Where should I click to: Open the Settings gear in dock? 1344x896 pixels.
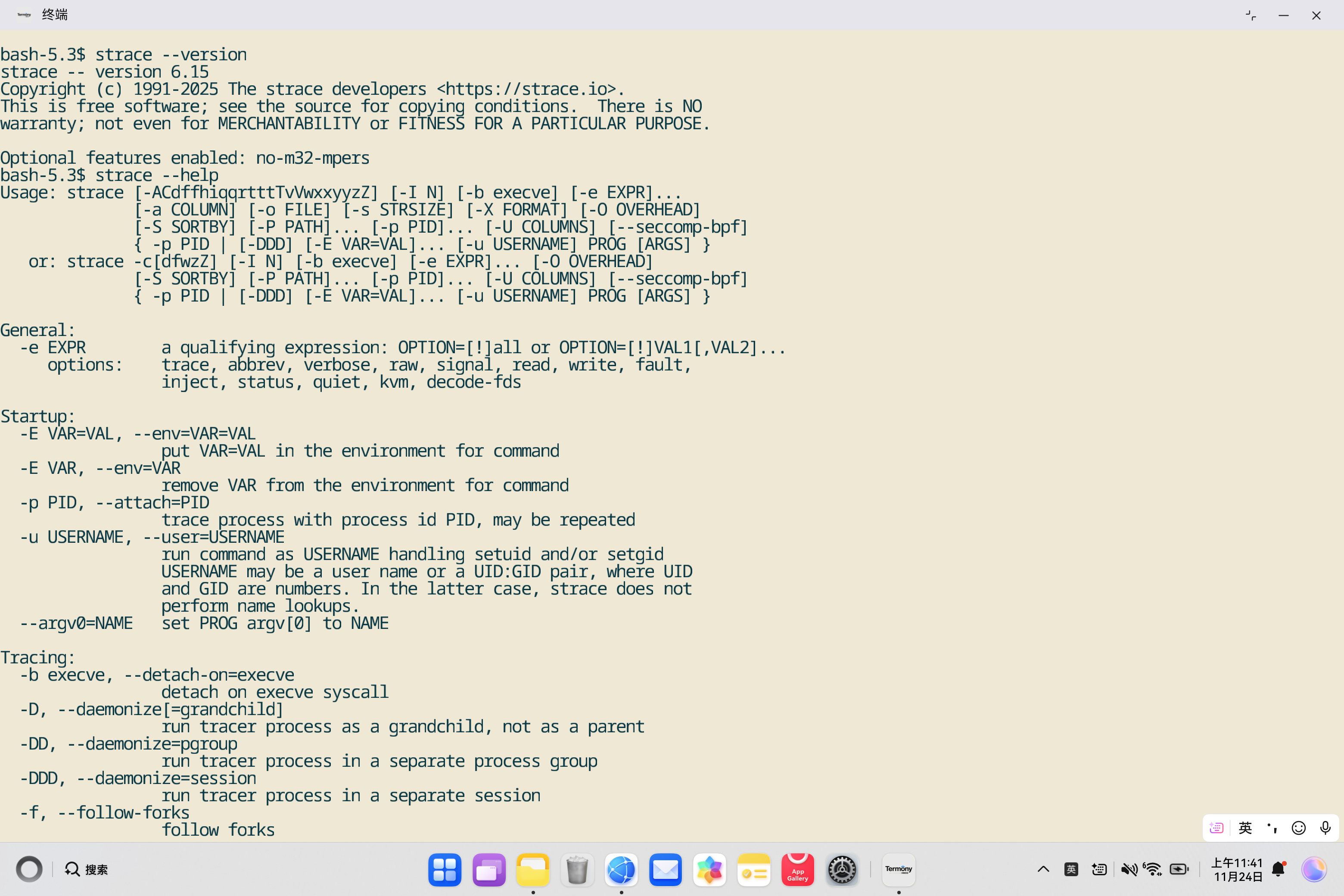(x=842, y=870)
